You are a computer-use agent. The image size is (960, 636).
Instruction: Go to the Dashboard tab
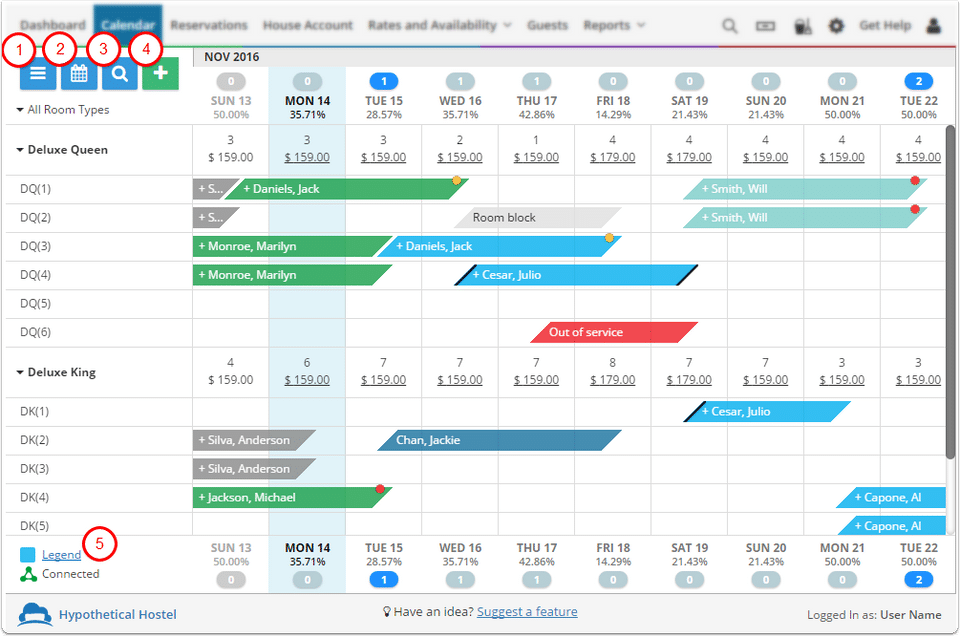[53, 25]
